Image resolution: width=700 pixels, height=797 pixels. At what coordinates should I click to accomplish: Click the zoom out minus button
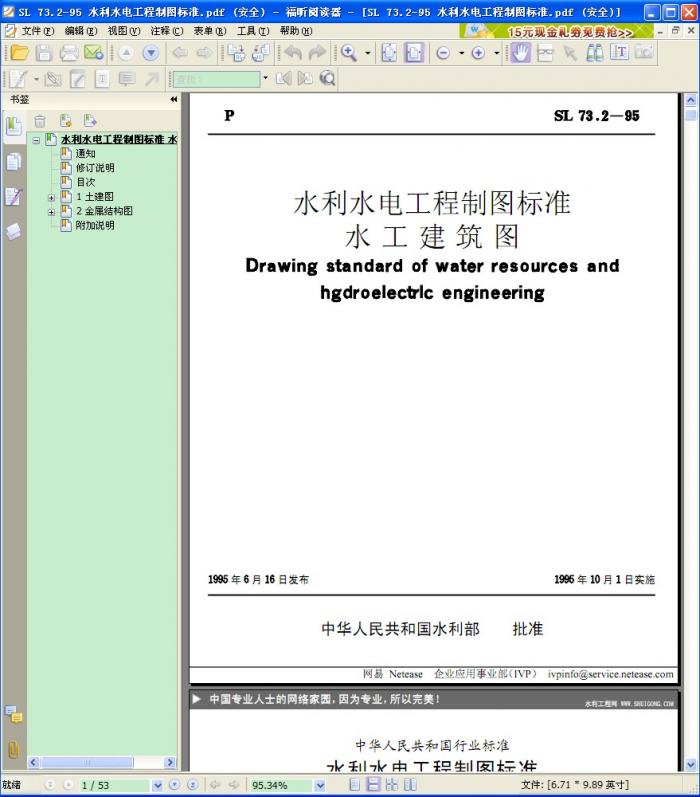443,53
